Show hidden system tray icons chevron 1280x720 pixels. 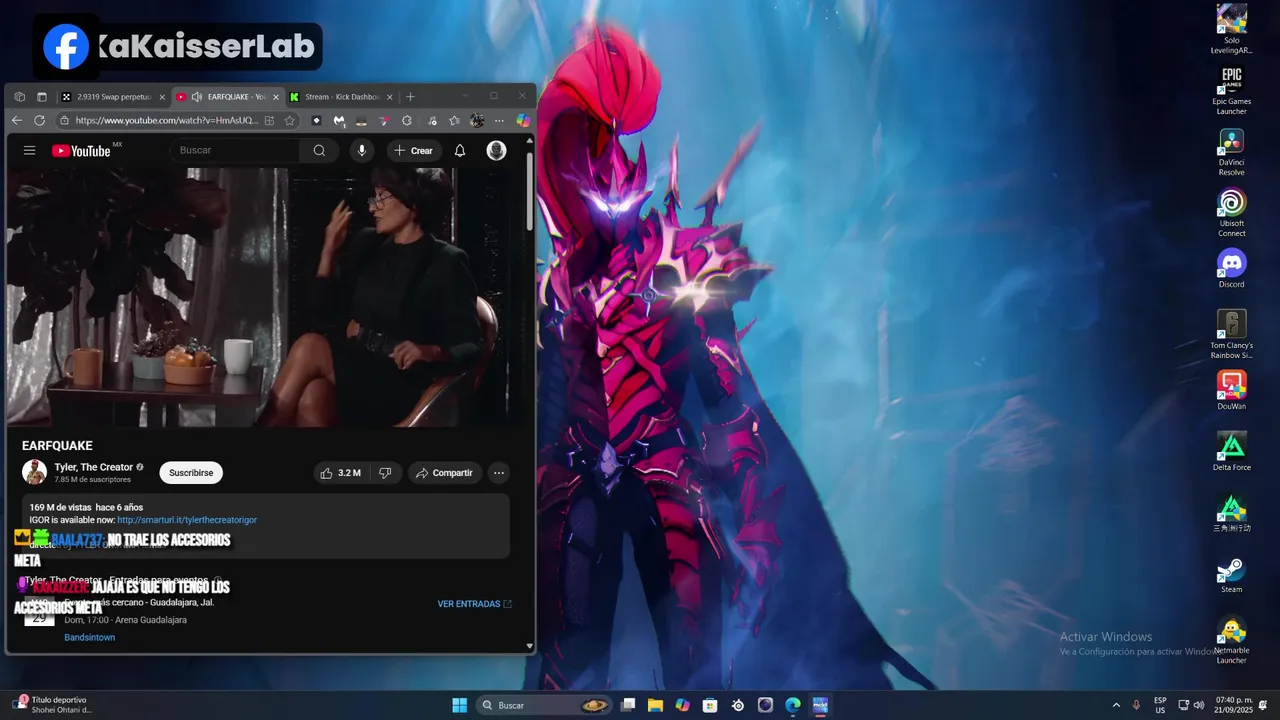[x=1116, y=705]
